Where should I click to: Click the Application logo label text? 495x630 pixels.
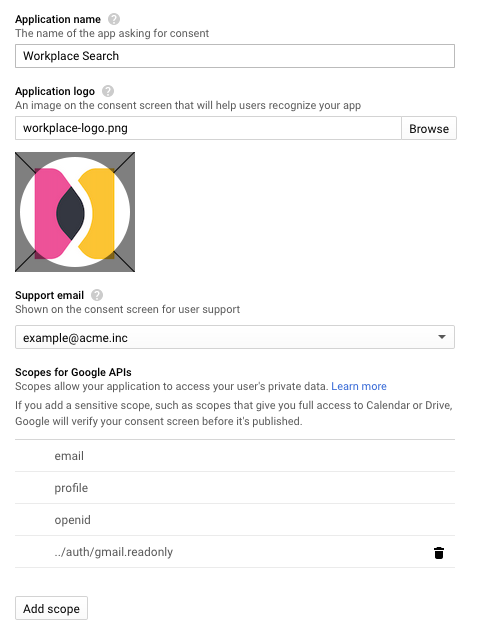55,91
